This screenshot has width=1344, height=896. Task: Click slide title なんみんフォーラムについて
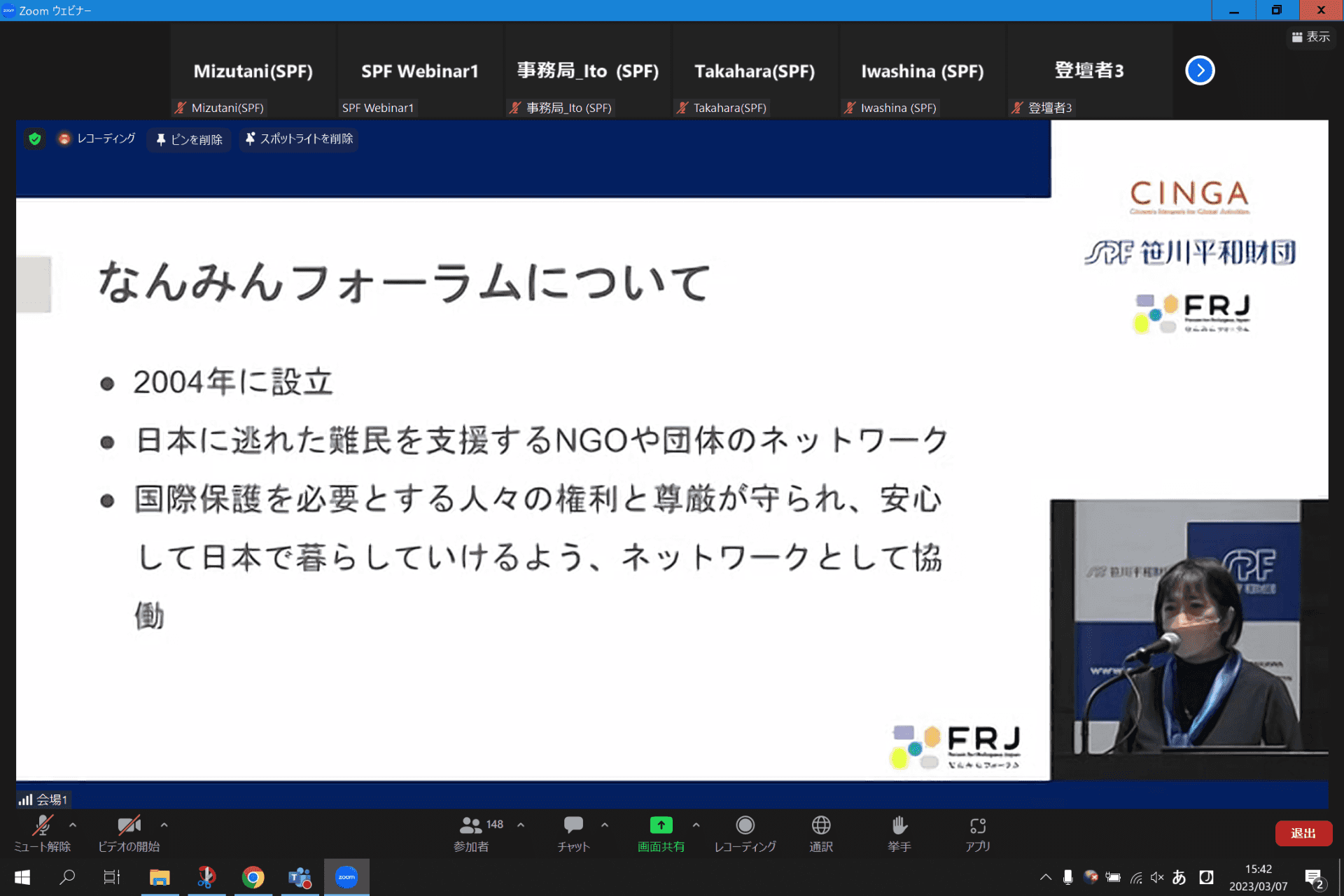coord(404,282)
